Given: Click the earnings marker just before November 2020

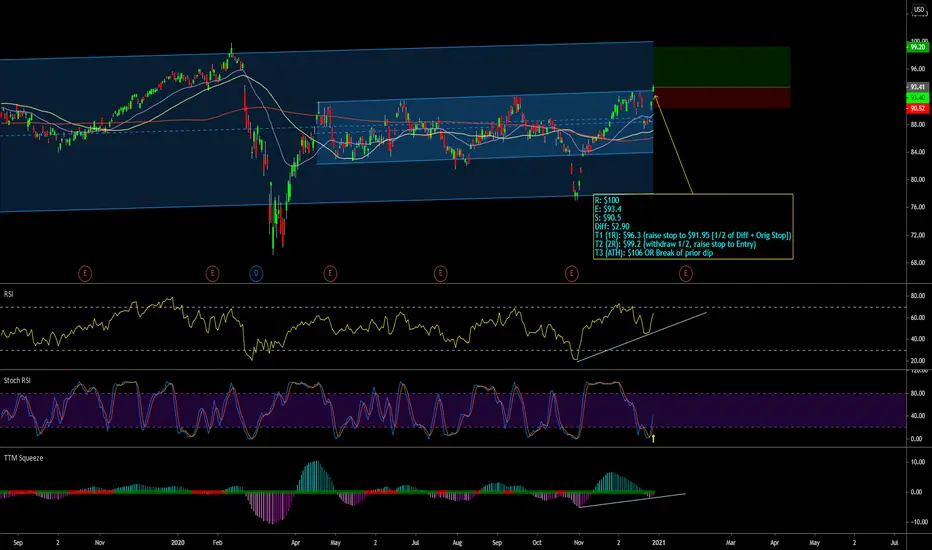Looking at the screenshot, I should click(571, 274).
